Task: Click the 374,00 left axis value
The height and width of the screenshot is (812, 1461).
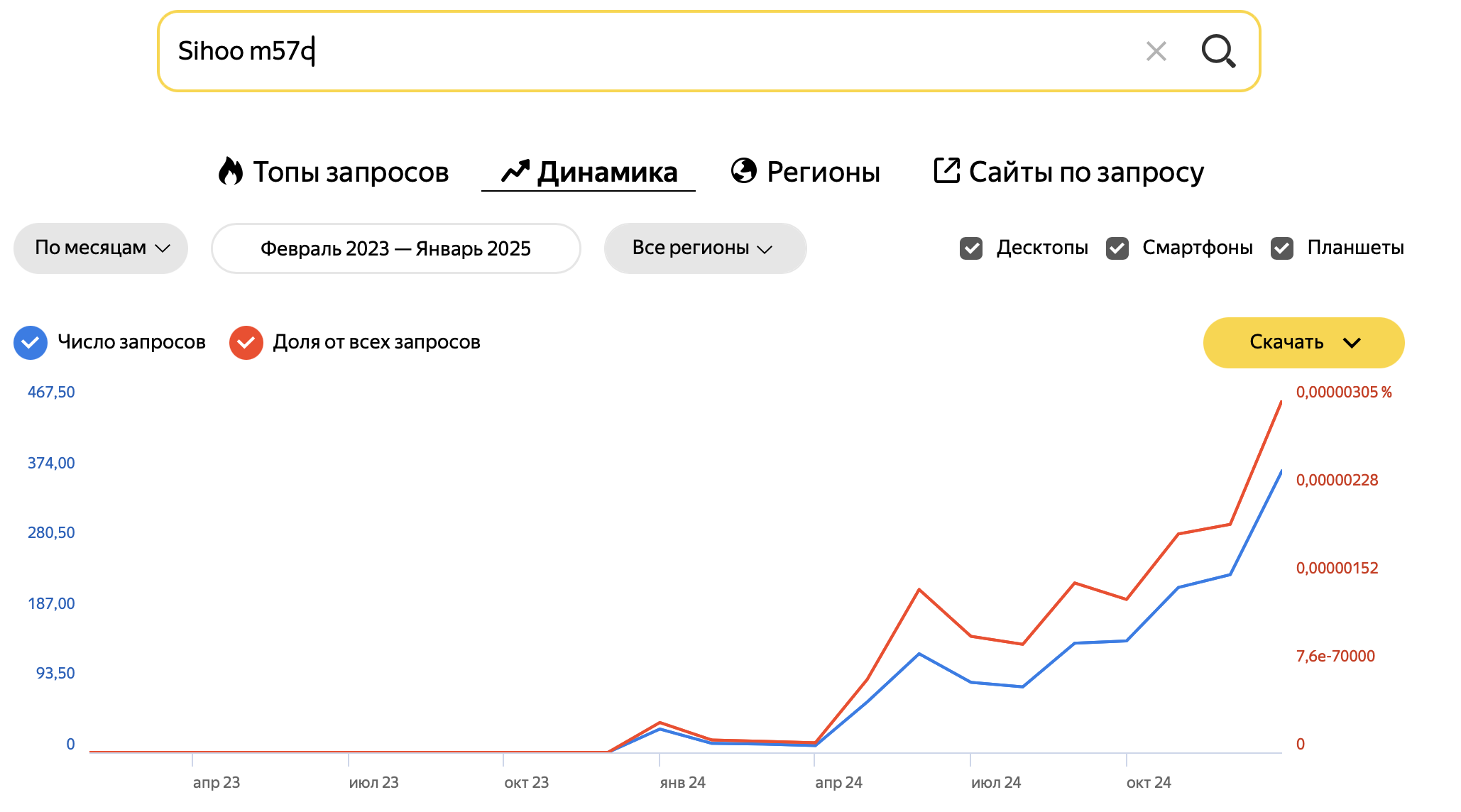Action: coord(51,463)
